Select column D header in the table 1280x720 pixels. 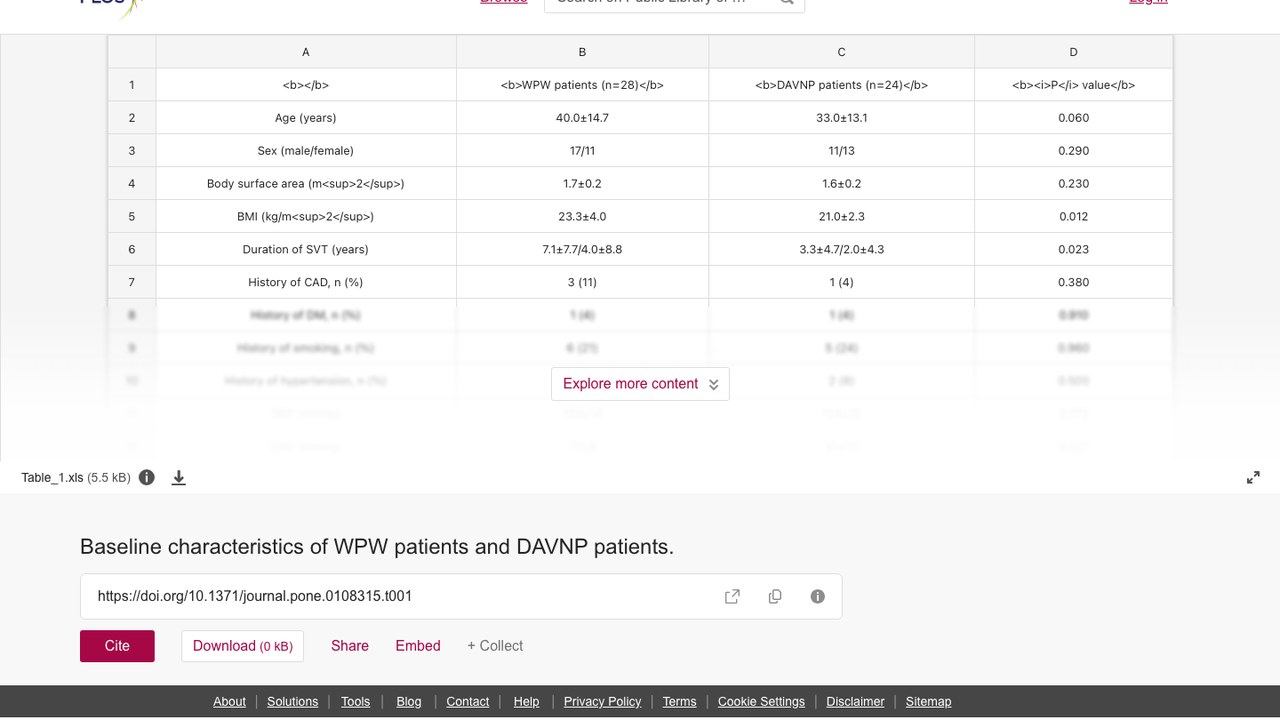point(1073,52)
